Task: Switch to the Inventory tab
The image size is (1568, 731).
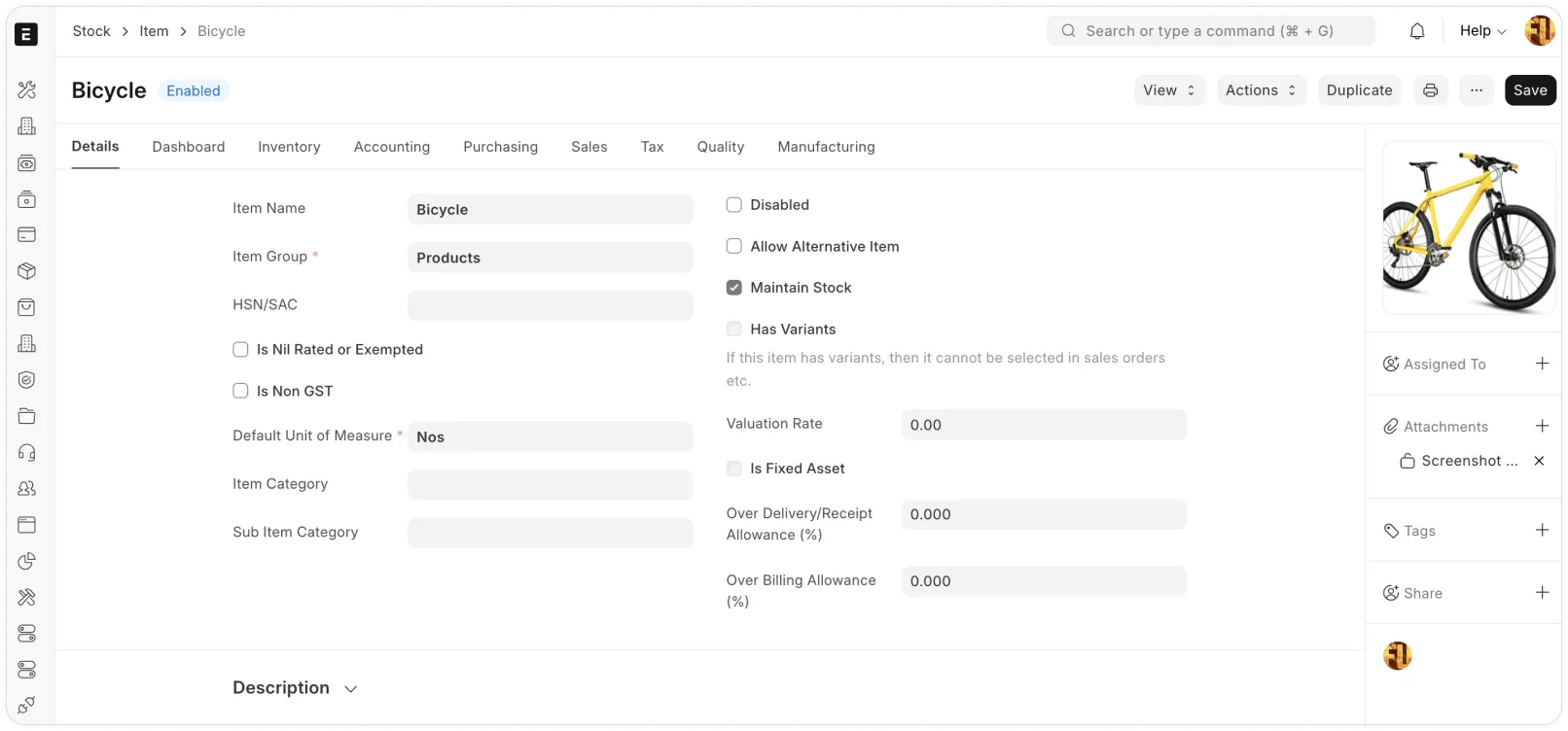Action: point(289,147)
